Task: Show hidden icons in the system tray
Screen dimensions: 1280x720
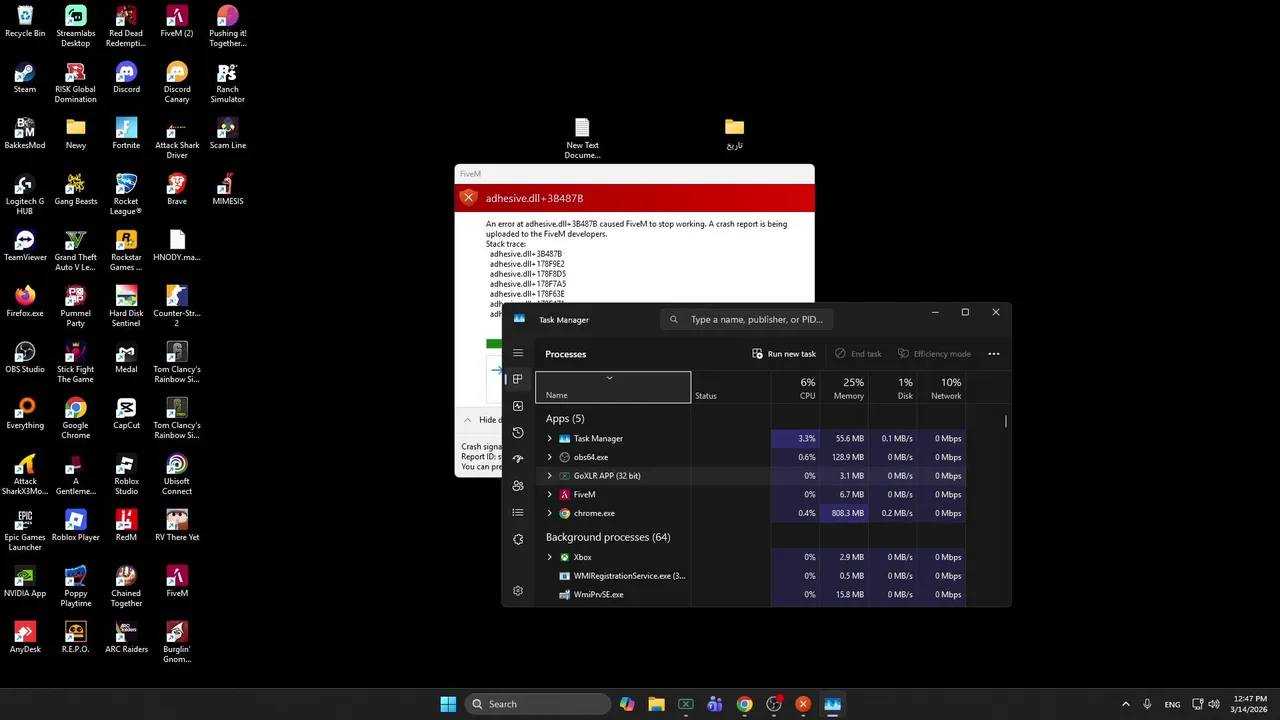Action: pos(1125,704)
